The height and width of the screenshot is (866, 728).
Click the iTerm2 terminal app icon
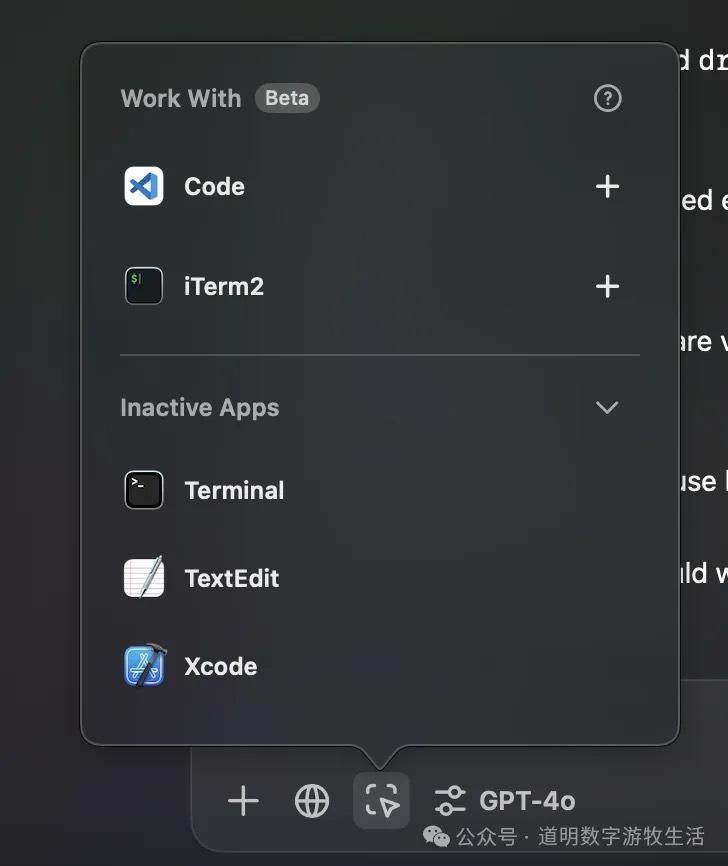(144, 286)
